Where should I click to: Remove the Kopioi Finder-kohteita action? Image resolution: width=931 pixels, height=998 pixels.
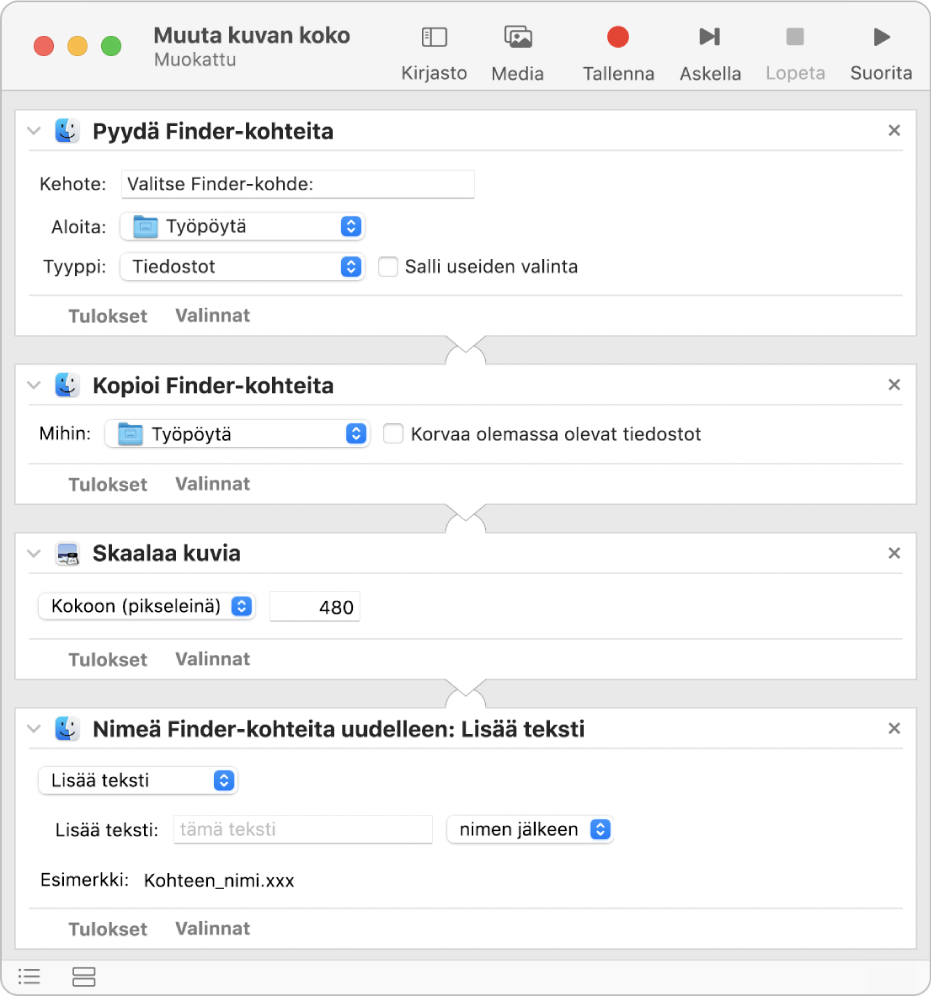894,385
